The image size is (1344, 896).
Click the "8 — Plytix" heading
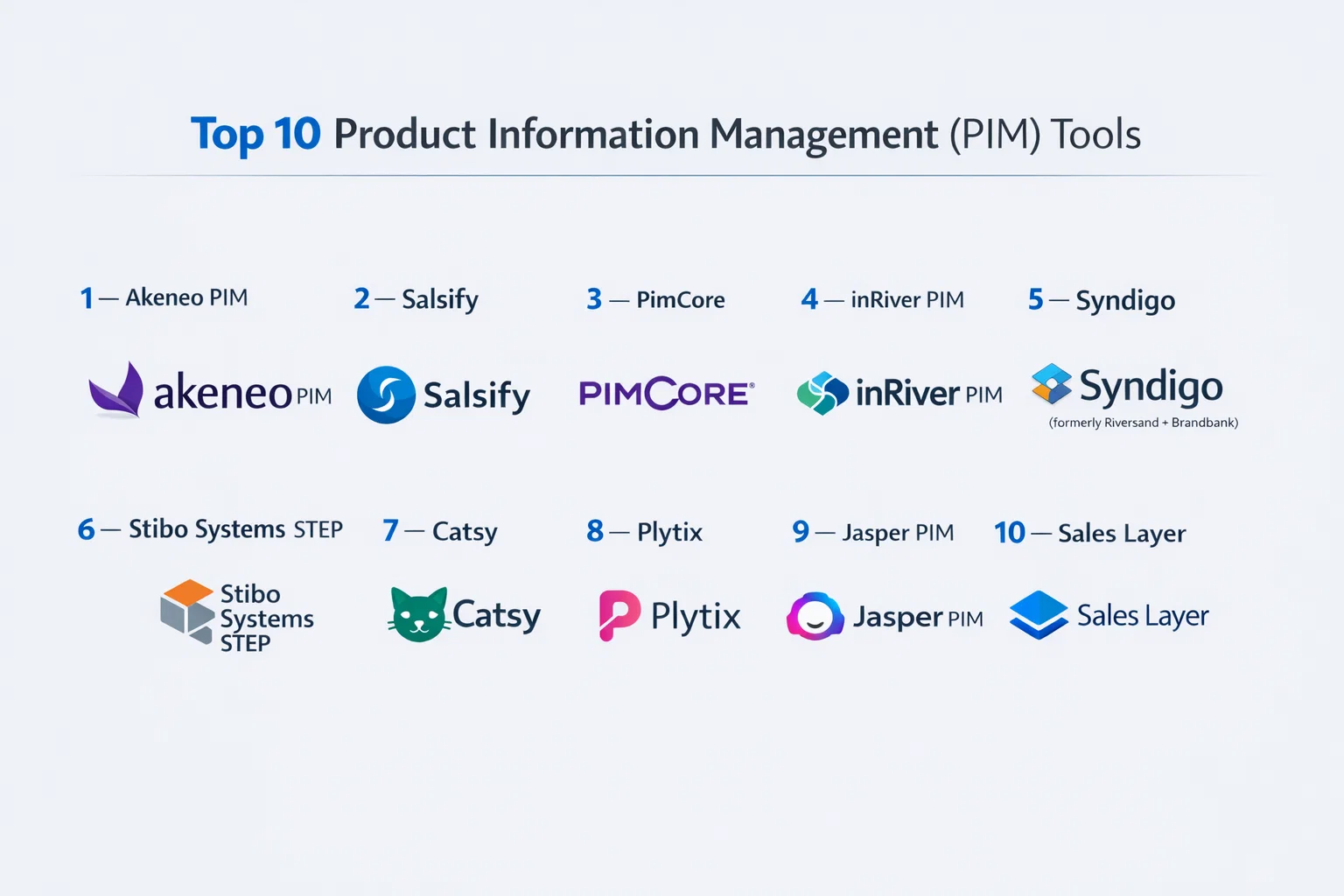coord(645,531)
